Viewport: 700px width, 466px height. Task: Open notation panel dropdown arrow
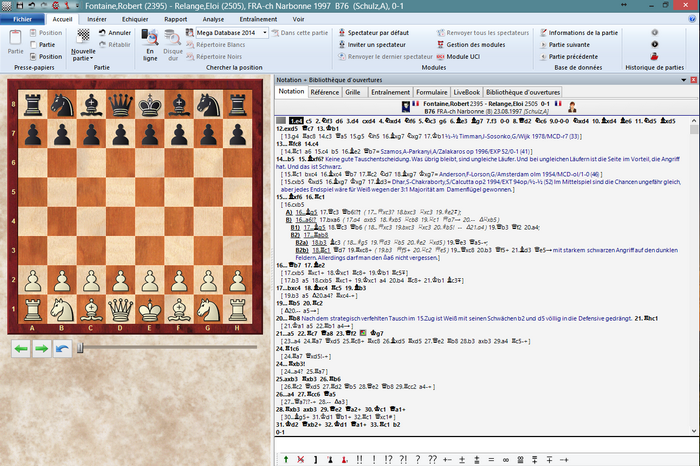pyautogui.click(x=683, y=80)
